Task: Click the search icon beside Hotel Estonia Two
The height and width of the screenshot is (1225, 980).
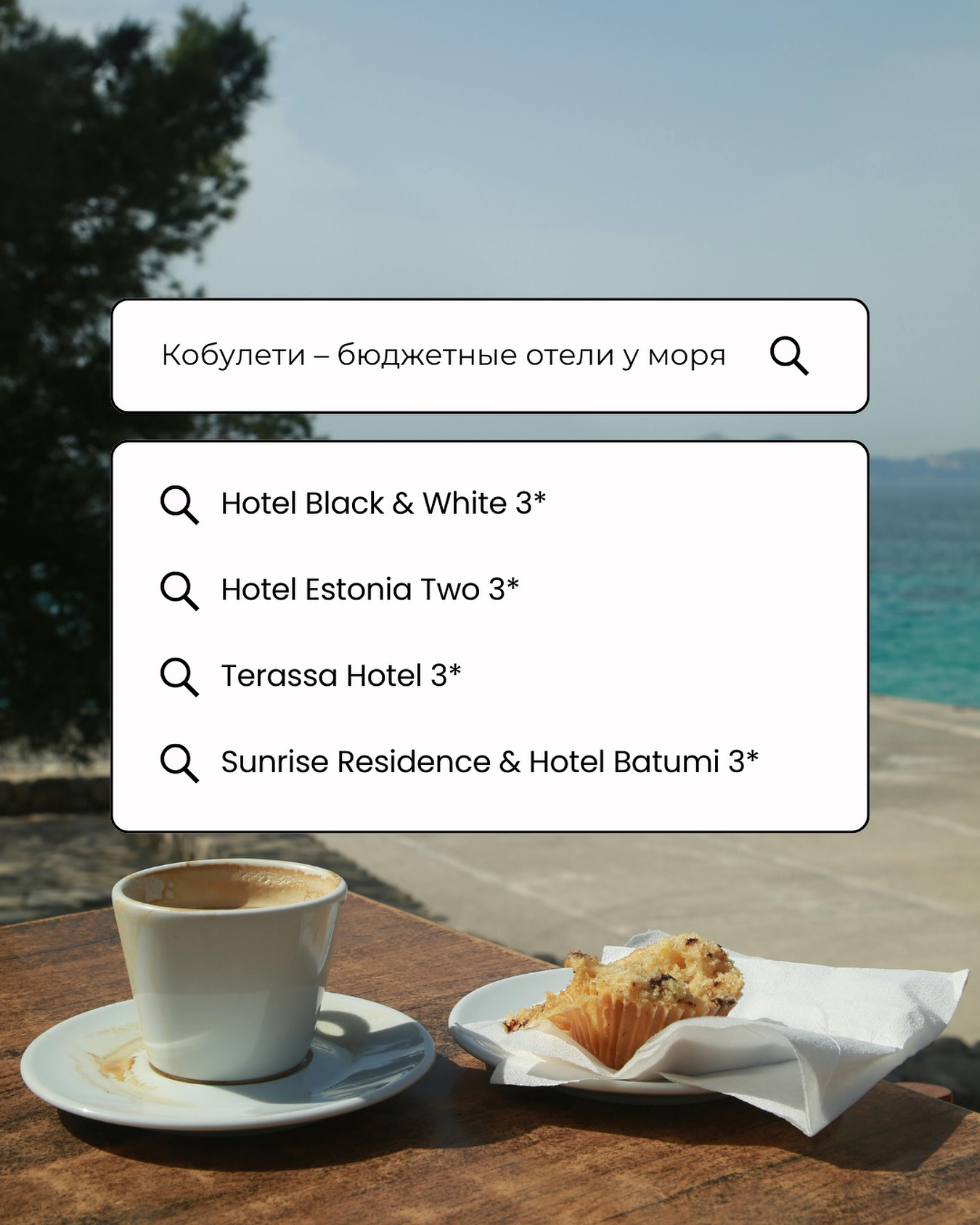Action: [x=179, y=591]
